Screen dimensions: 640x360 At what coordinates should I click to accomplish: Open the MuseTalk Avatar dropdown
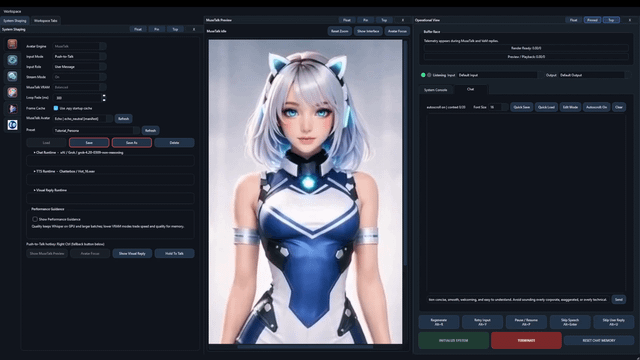click(83, 118)
